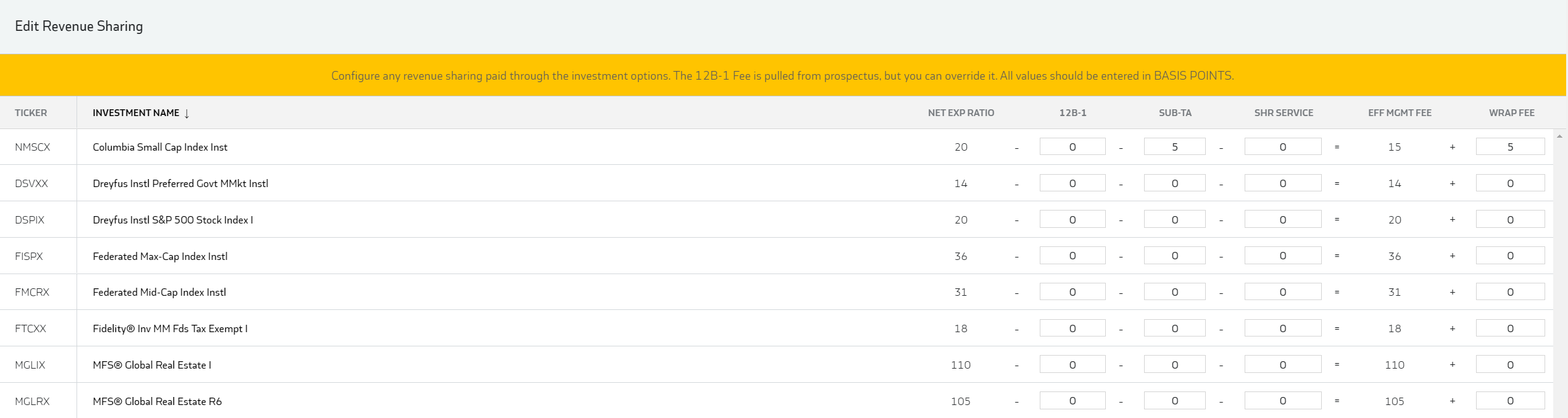The width and height of the screenshot is (1568, 418).
Task: Edit Wrap Fee for MFS Global Real Estate I
Action: (1510, 365)
